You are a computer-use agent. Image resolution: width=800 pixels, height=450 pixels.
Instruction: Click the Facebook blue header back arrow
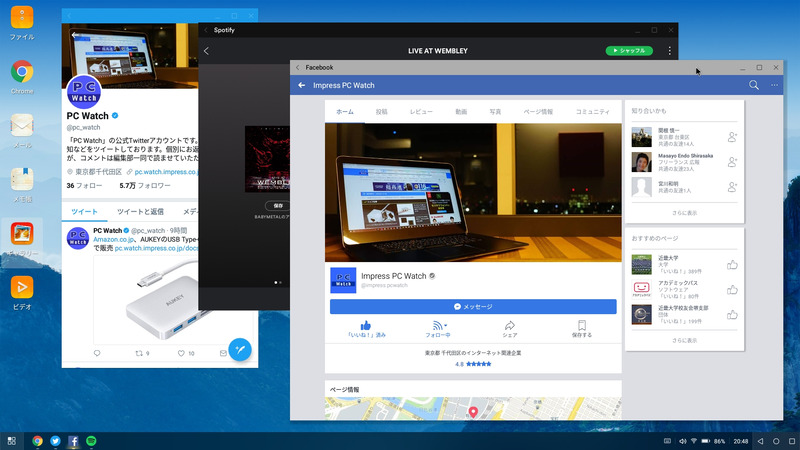click(302, 85)
